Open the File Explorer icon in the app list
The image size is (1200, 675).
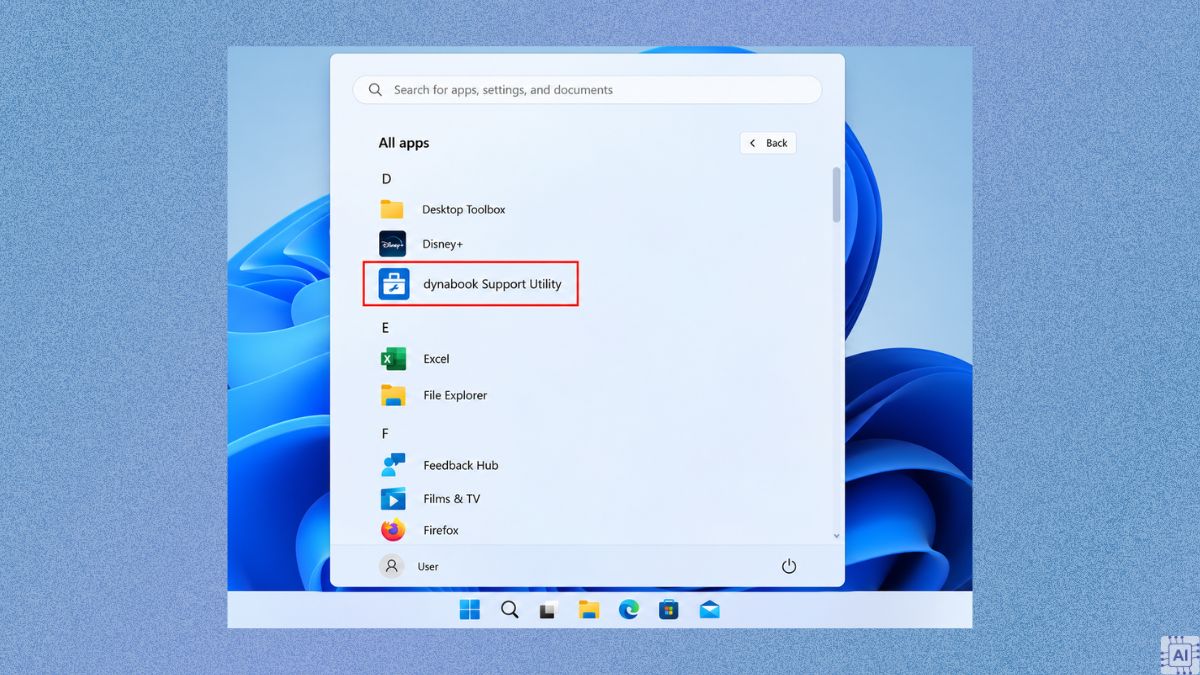(393, 395)
